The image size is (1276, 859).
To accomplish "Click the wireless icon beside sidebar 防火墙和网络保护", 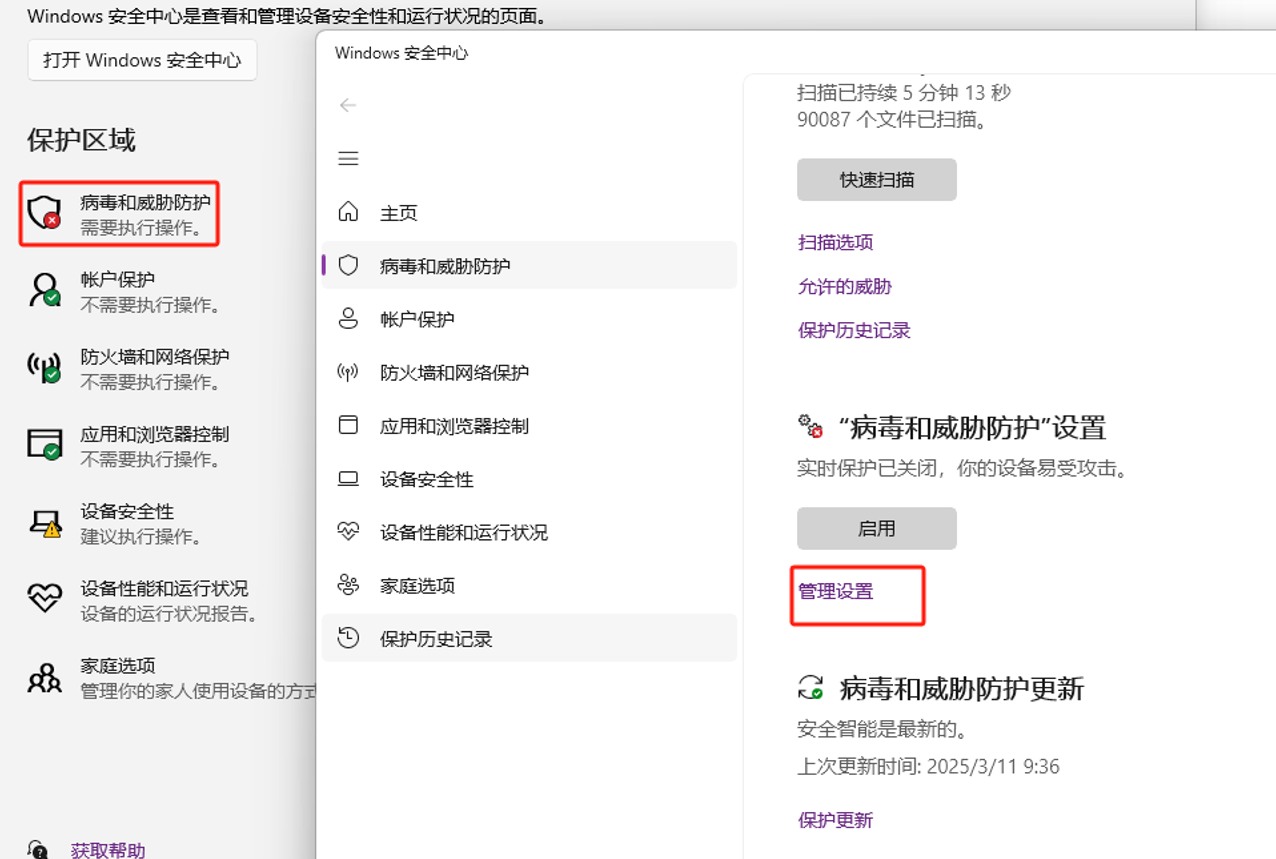I will [x=348, y=372].
